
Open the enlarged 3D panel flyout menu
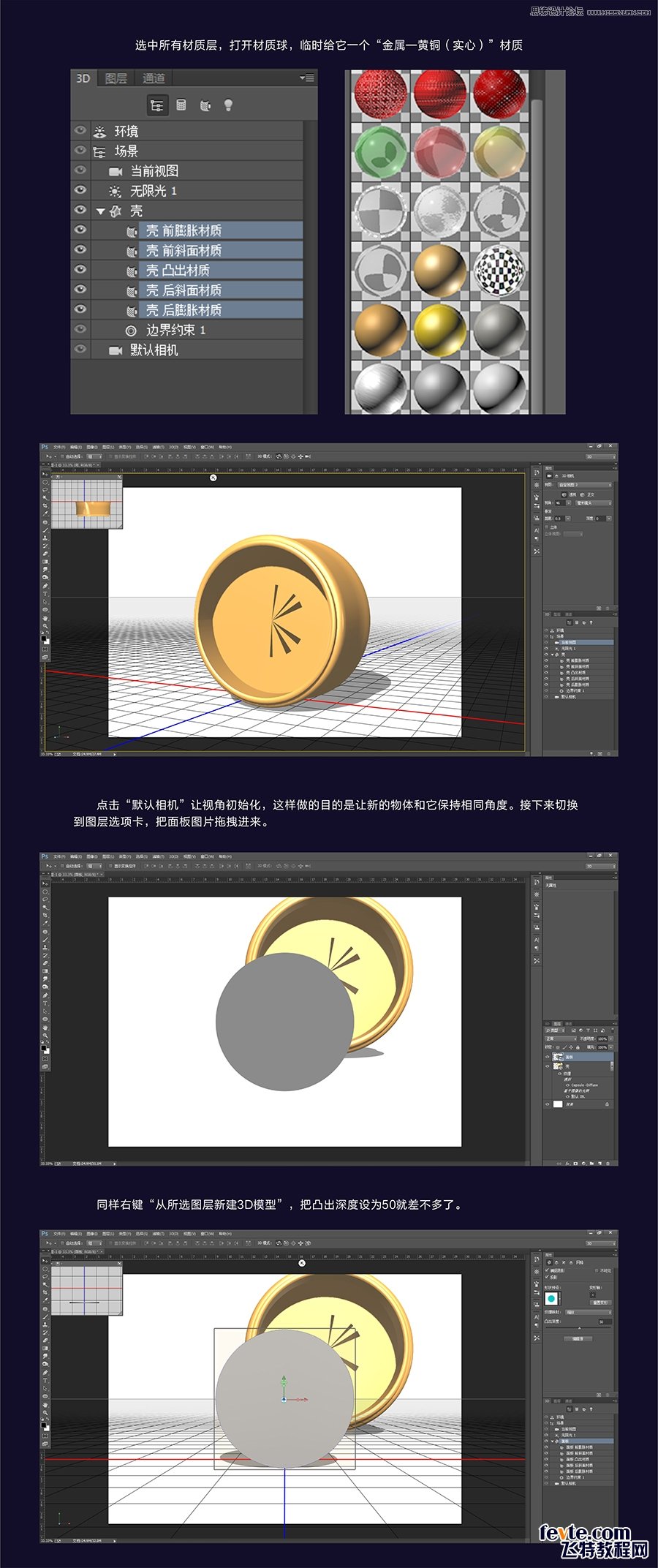tap(307, 78)
